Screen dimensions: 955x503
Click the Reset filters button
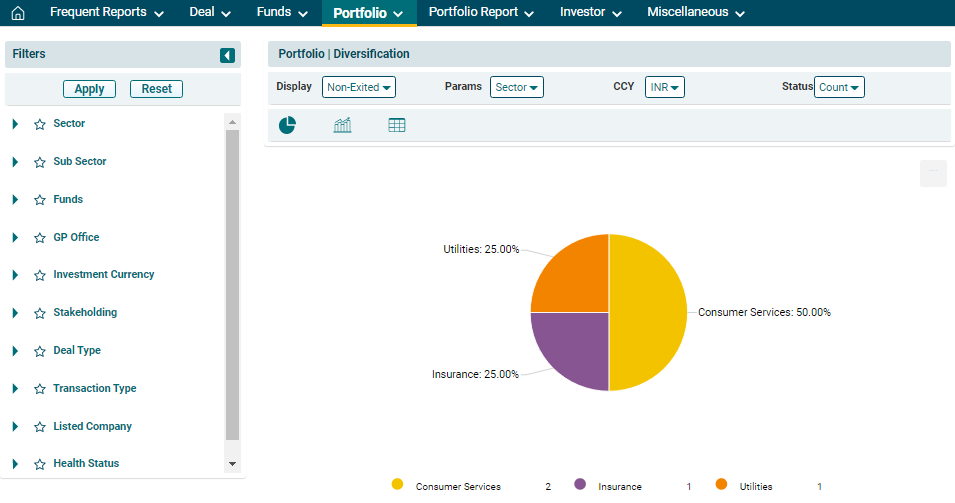pos(156,89)
